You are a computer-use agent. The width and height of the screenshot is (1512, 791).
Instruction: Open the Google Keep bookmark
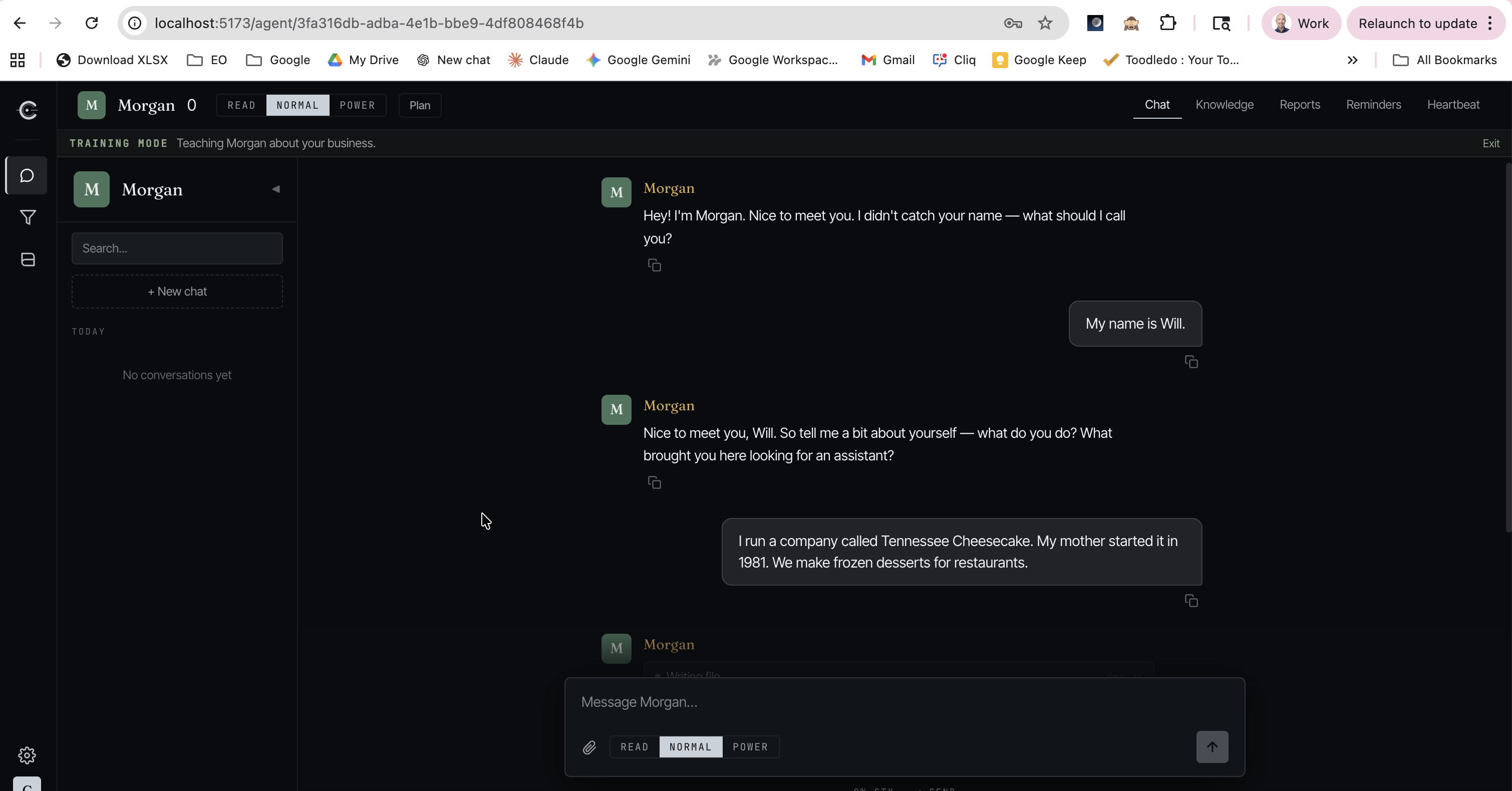point(1039,60)
